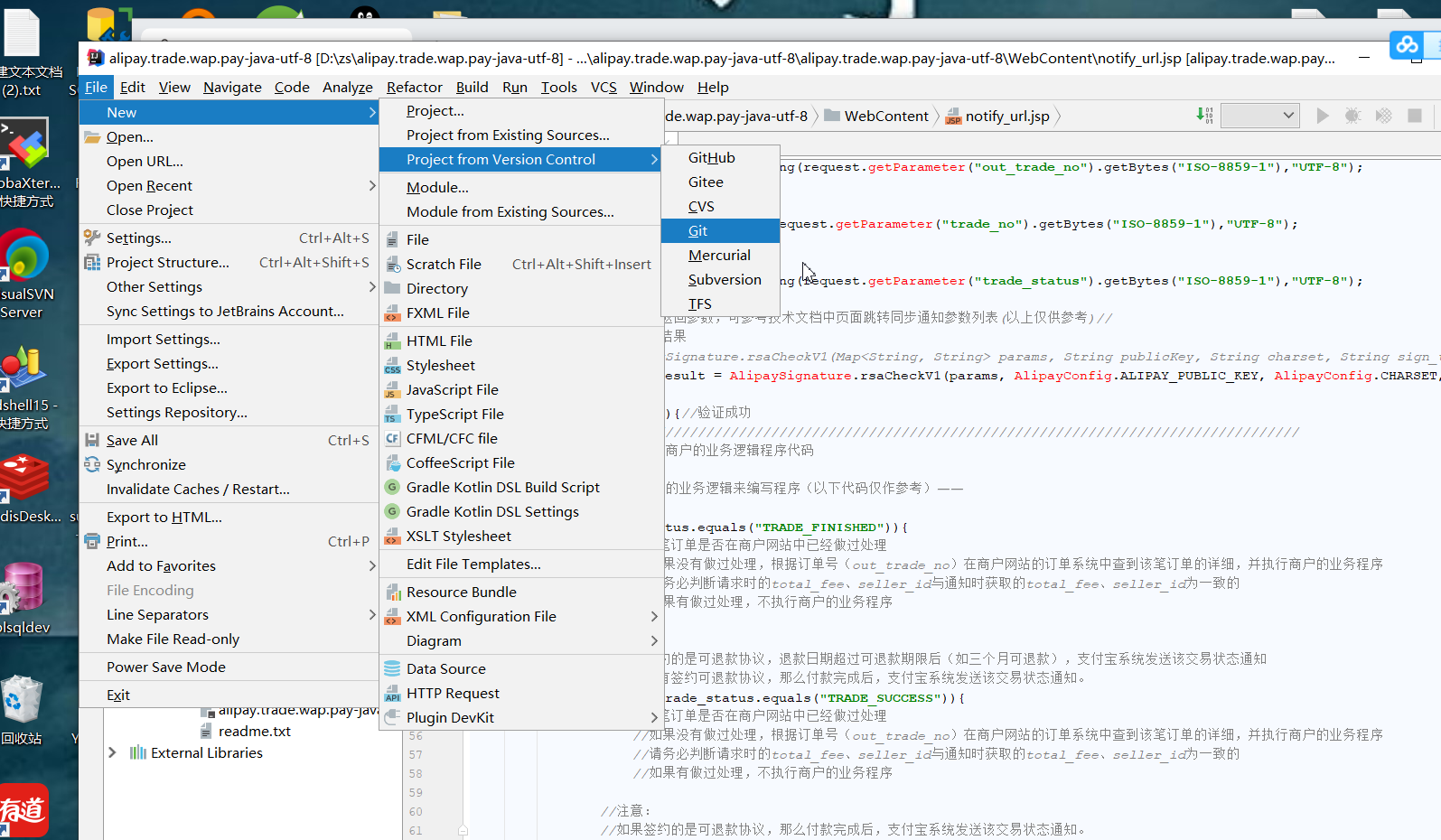Click the Data Source database icon
Image resolution: width=1441 pixels, height=840 pixels.
(x=392, y=668)
